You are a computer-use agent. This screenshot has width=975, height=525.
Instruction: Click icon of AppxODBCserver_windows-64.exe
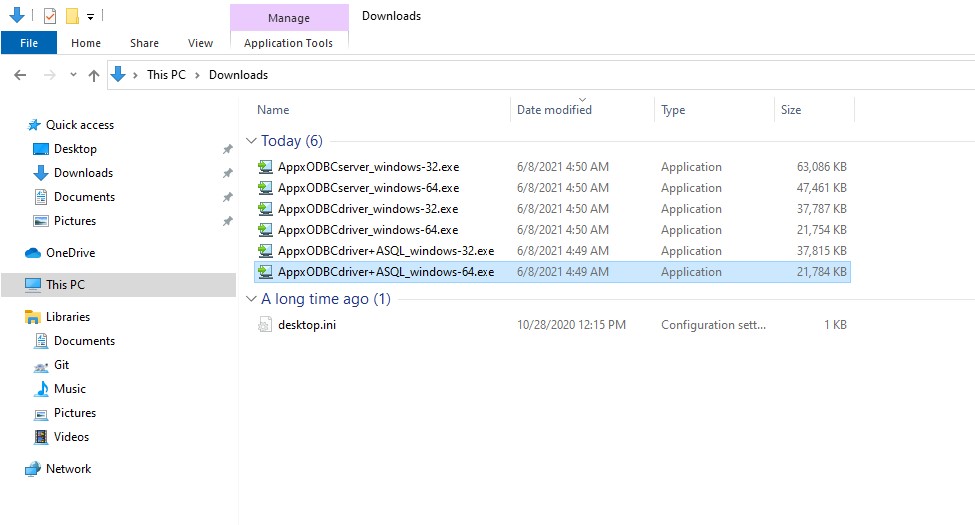pos(266,188)
